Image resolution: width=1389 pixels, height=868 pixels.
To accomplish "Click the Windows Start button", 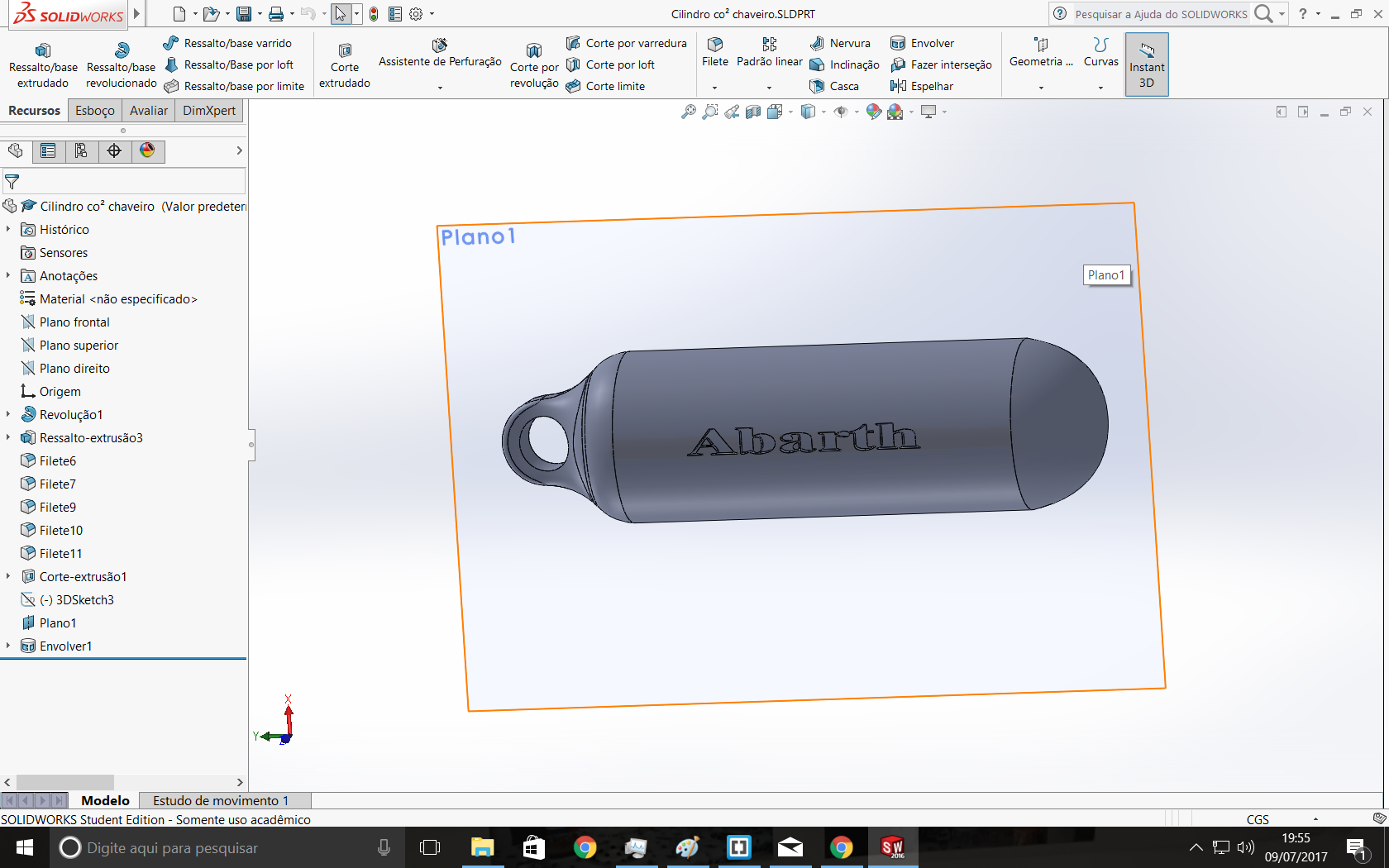I will (25, 847).
